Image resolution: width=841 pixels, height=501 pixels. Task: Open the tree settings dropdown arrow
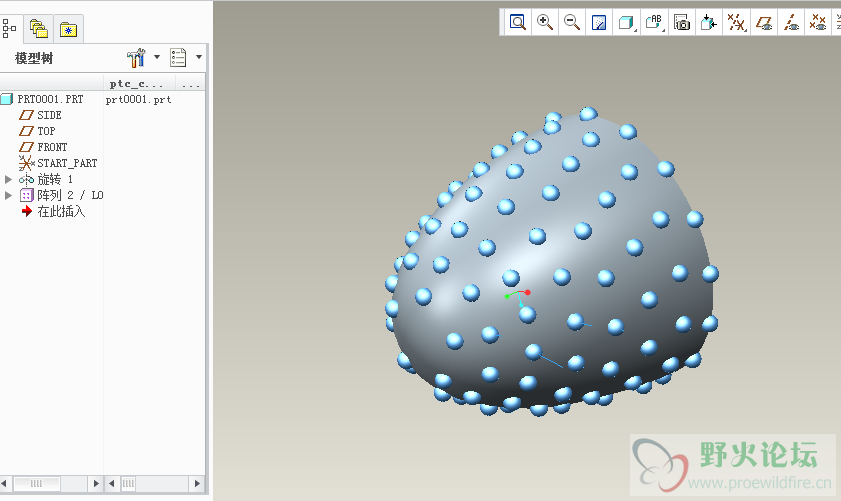(157, 57)
